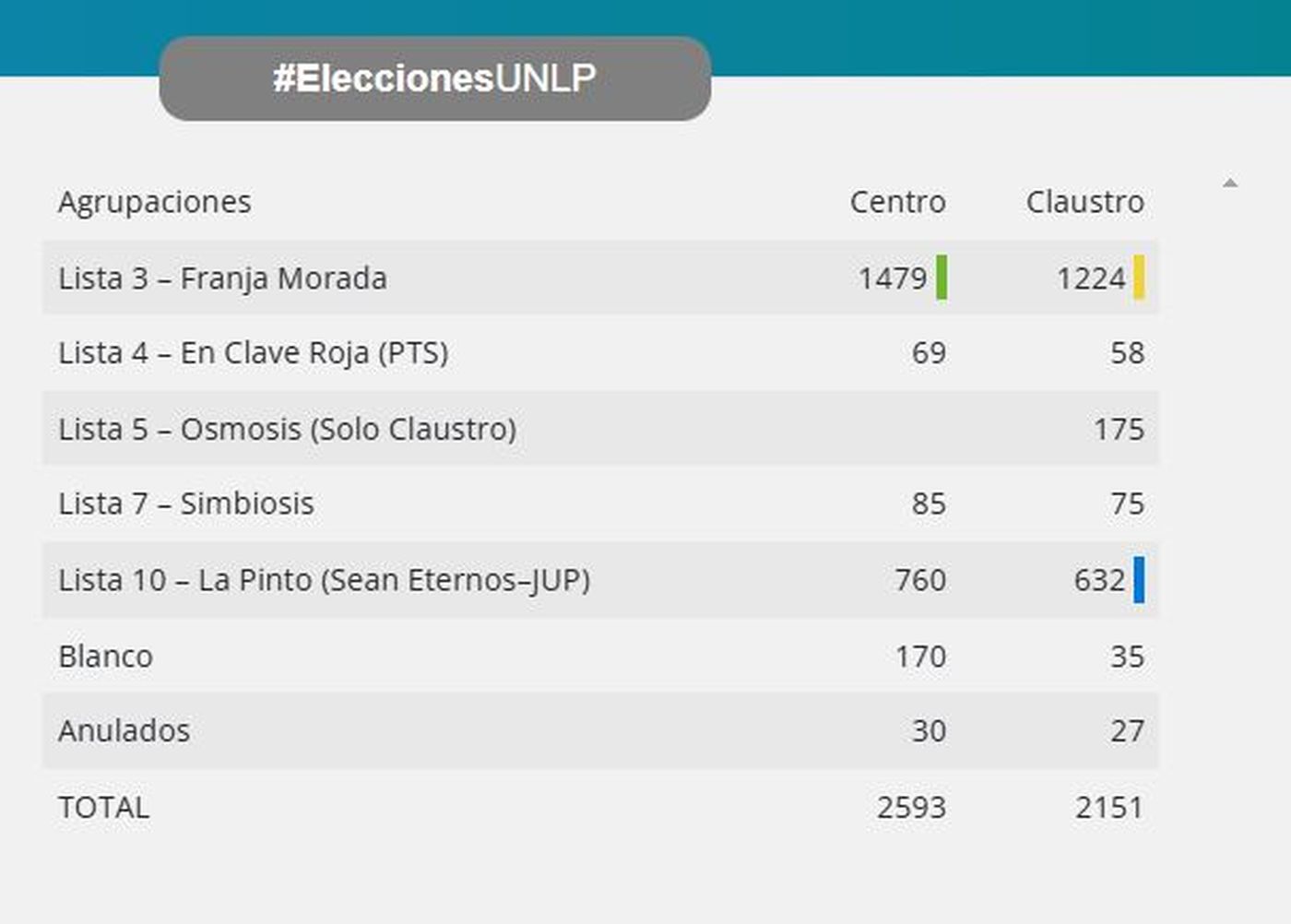Click the green bar next to 1479
This screenshot has height=924, width=1291.
point(942,278)
